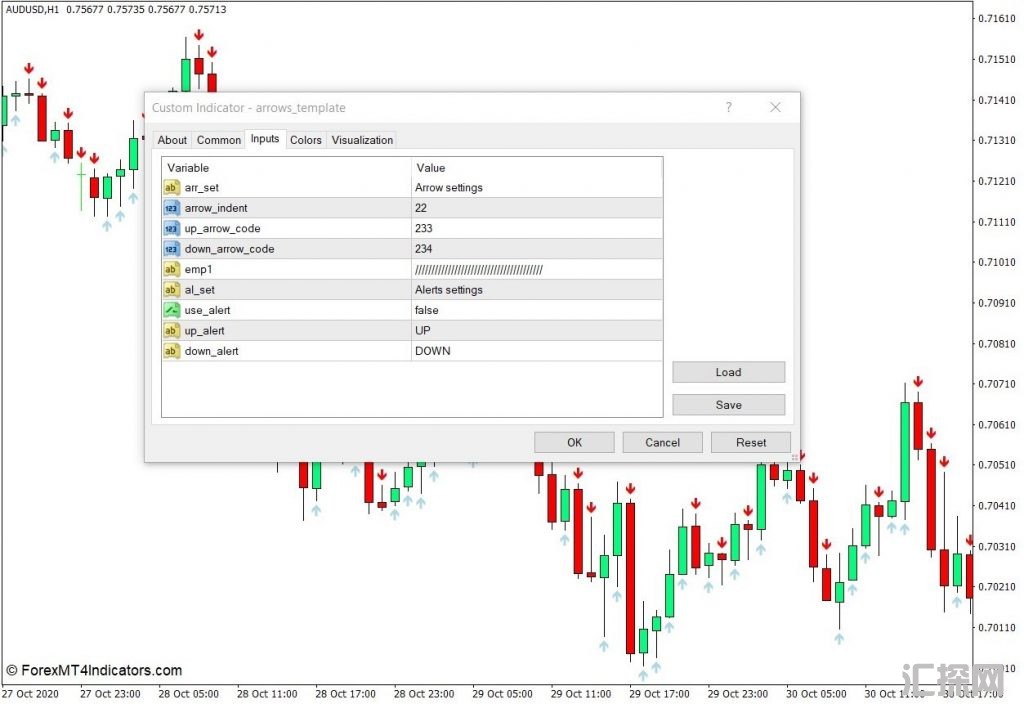Select the emp1 slashes value cell
Image resolution: width=1024 pixels, height=704 pixels.
pyautogui.click(x=537, y=269)
